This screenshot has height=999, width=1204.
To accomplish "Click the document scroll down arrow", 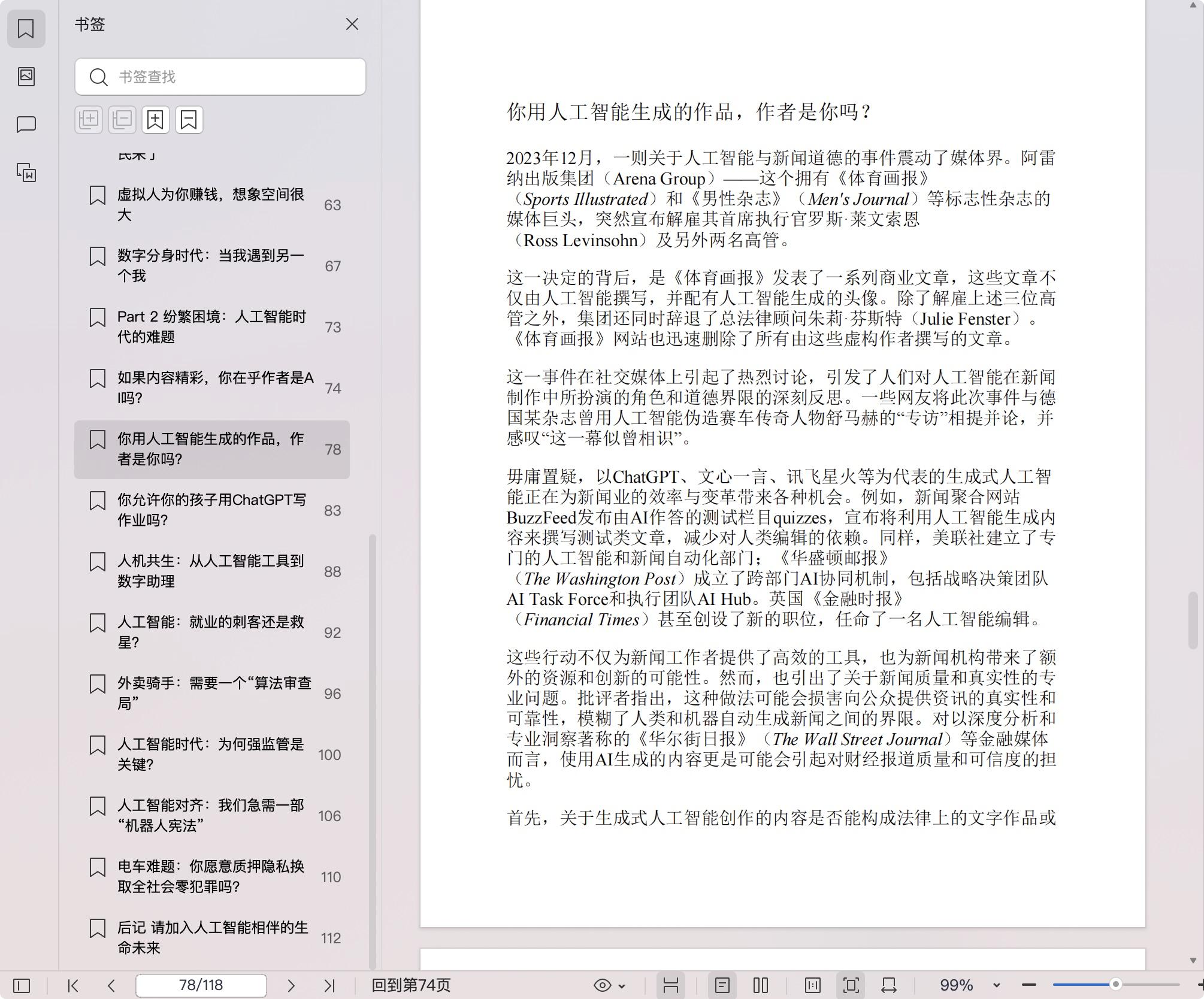I will coord(1193,960).
